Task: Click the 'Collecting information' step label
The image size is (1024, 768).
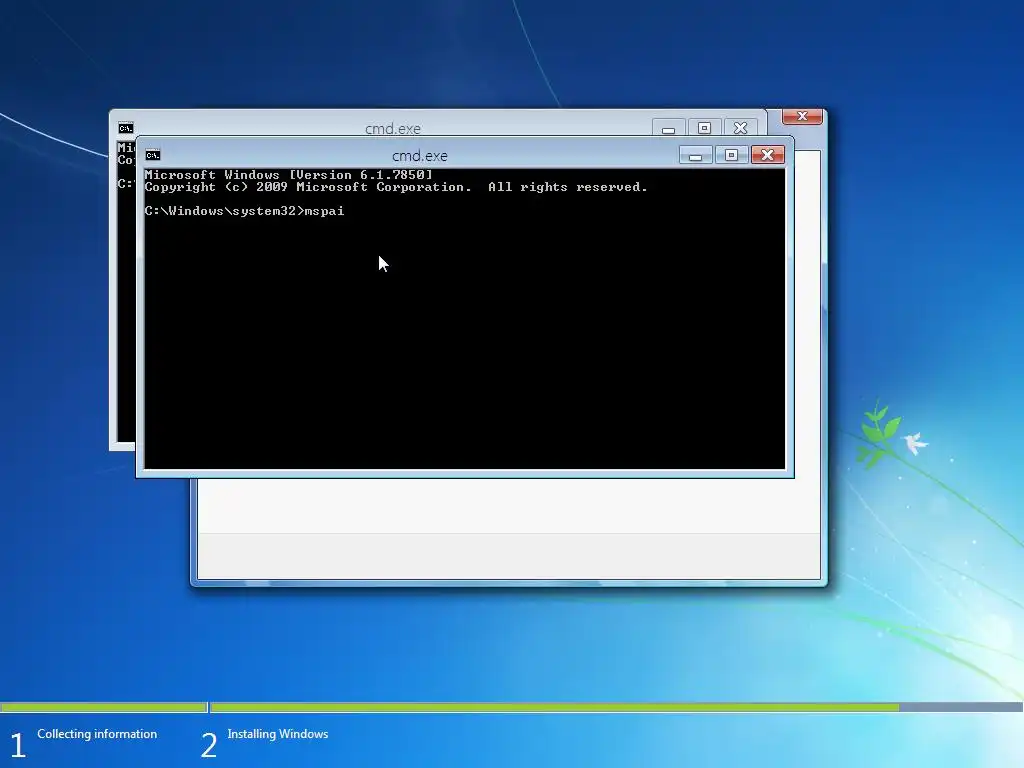Action: tap(97, 734)
